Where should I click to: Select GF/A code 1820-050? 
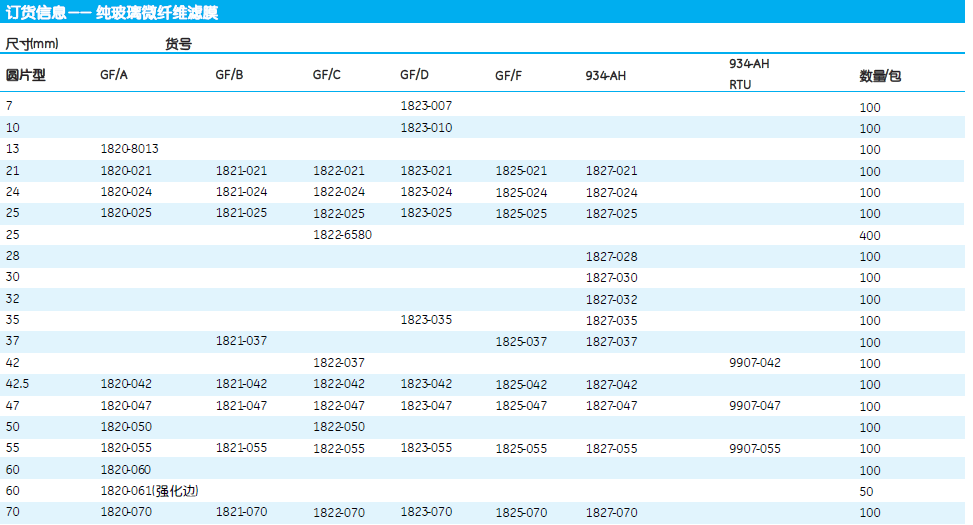(x=127, y=427)
